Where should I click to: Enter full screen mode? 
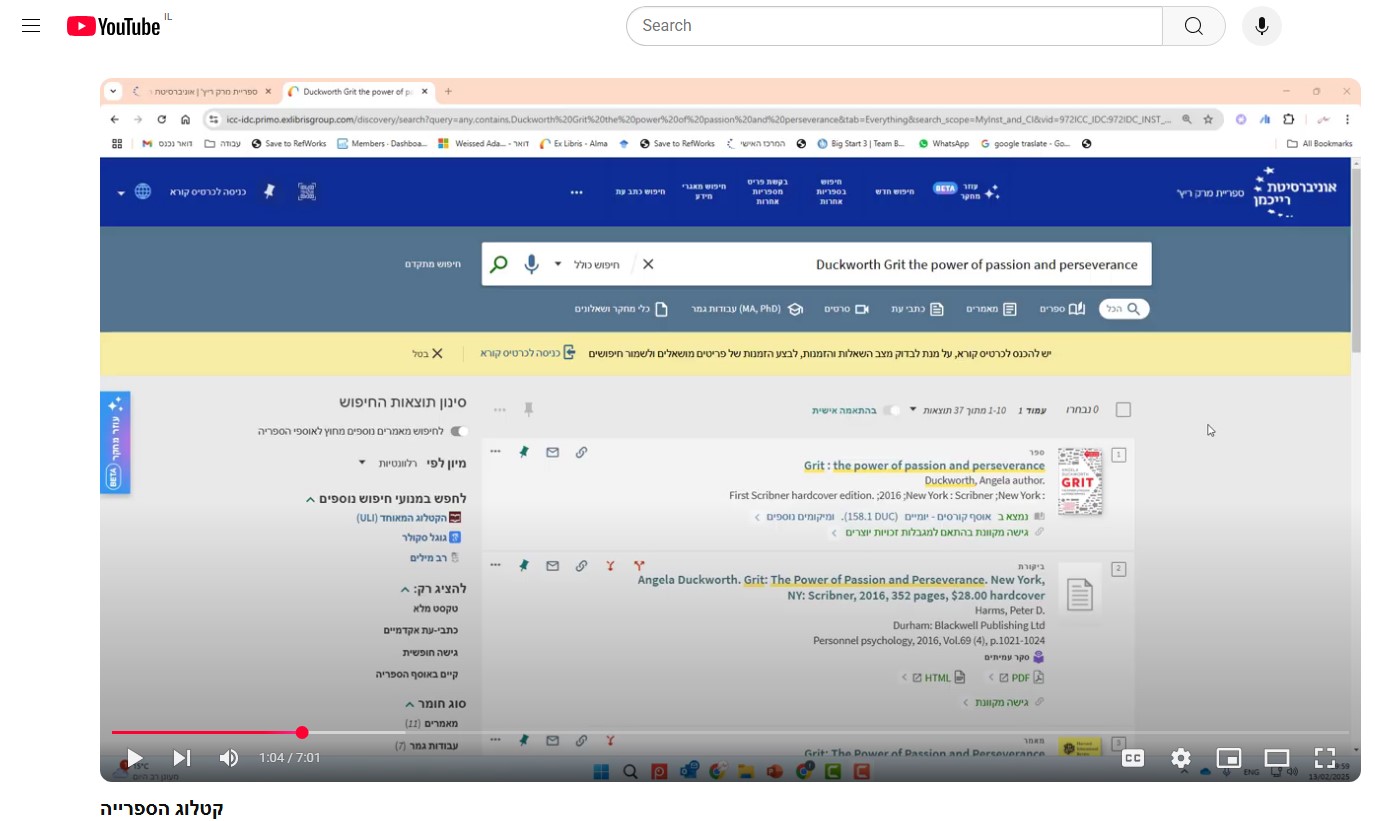[1325, 758]
